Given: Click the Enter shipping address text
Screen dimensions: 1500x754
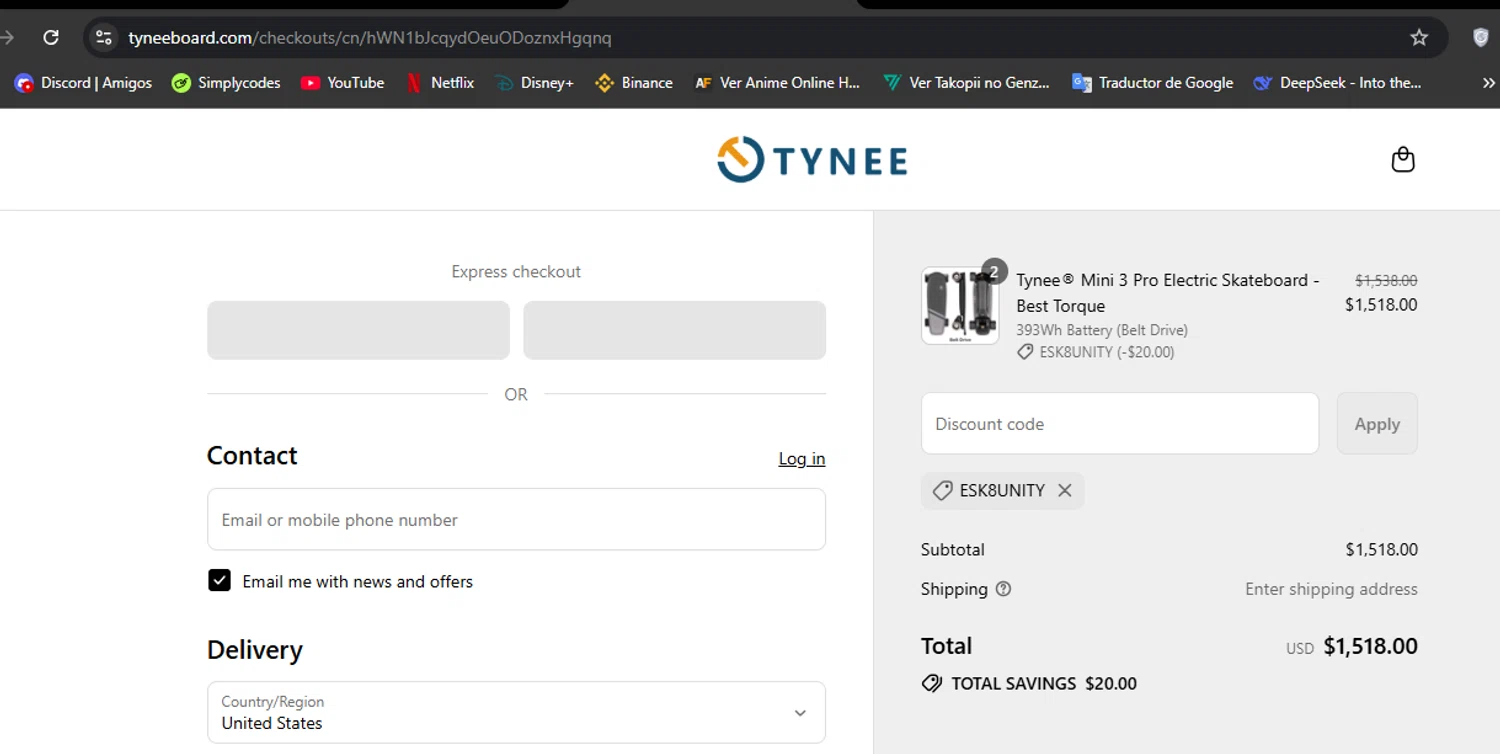Looking at the screenshot, I should point(1331,589).
